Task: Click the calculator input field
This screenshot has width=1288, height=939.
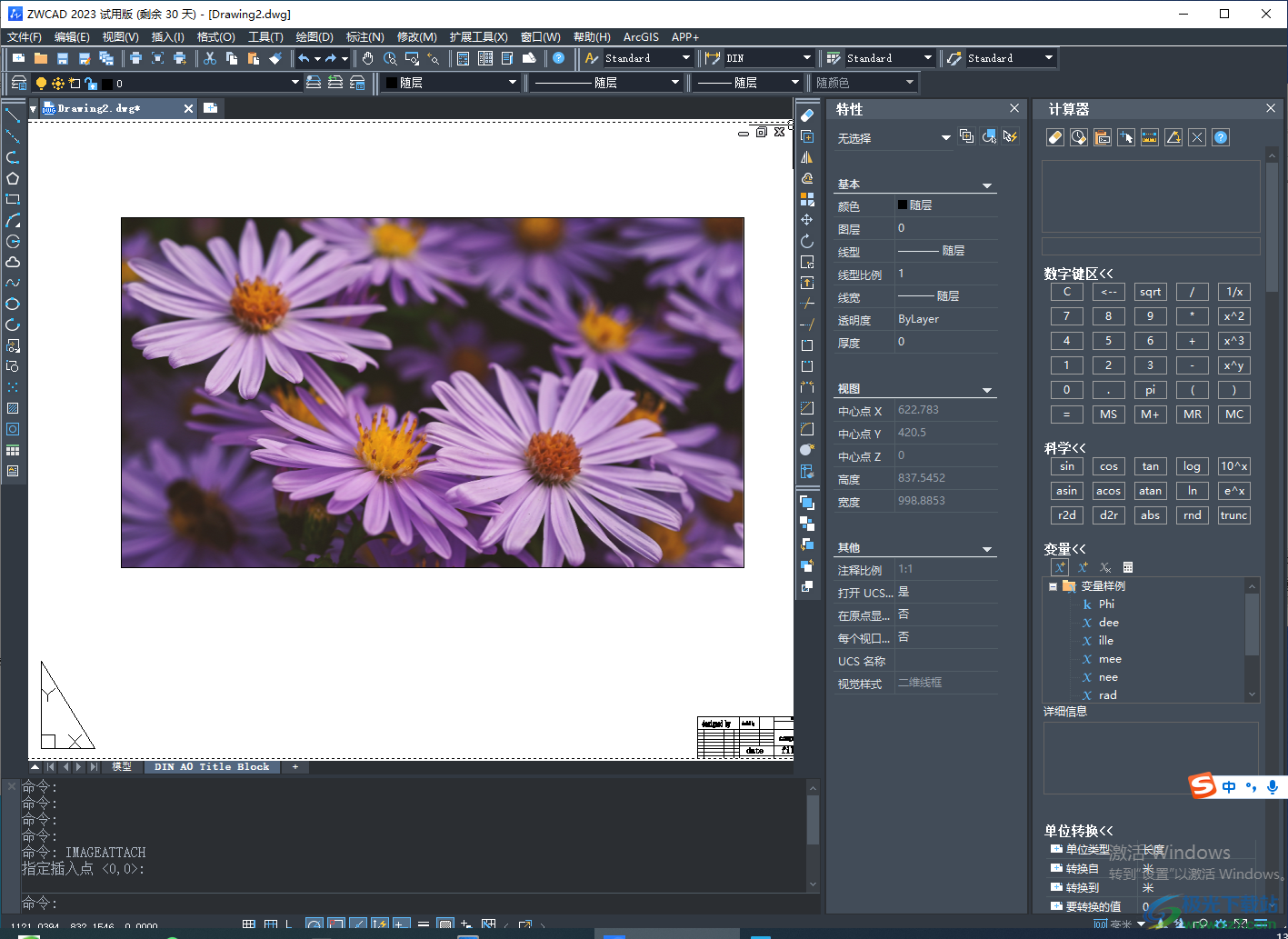Action: click(1151, 246)
